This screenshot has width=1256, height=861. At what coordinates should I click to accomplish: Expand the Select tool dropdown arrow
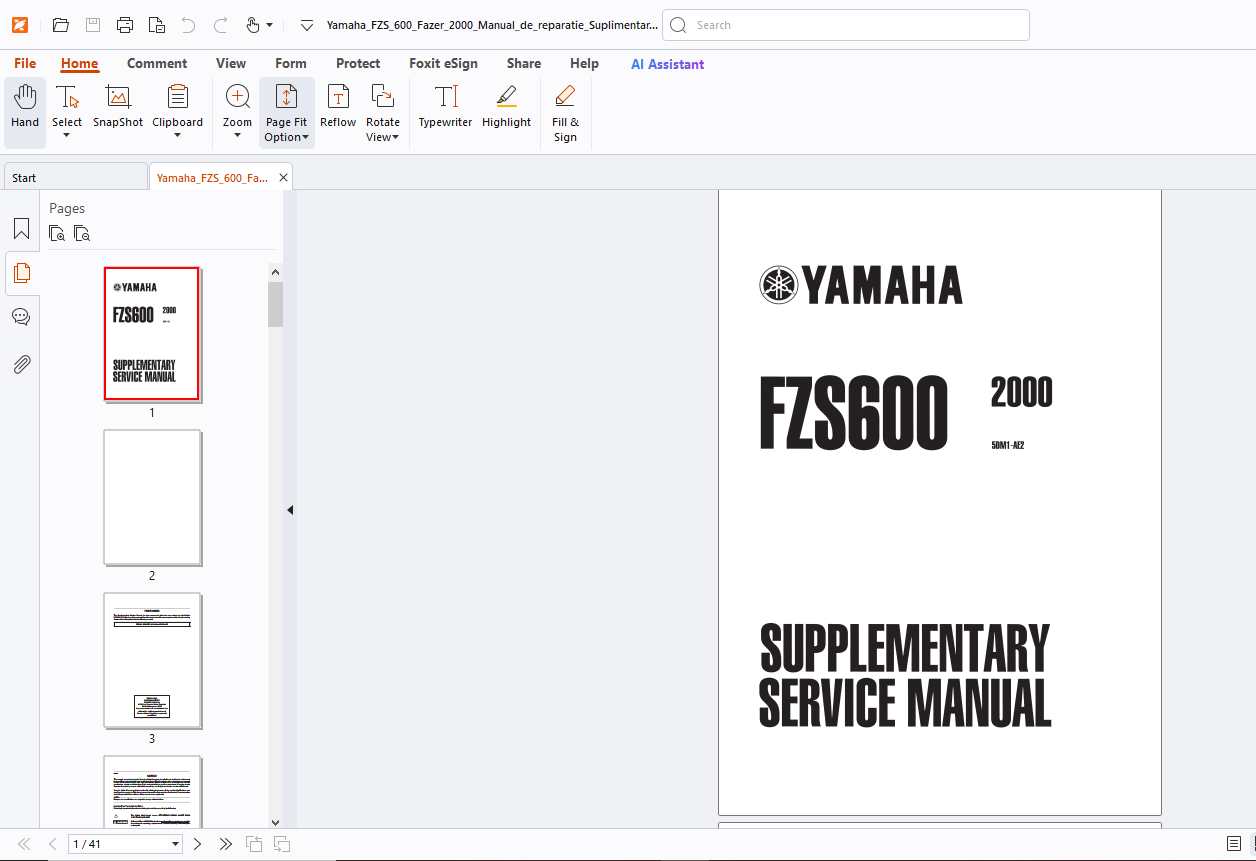pos(67,136)
